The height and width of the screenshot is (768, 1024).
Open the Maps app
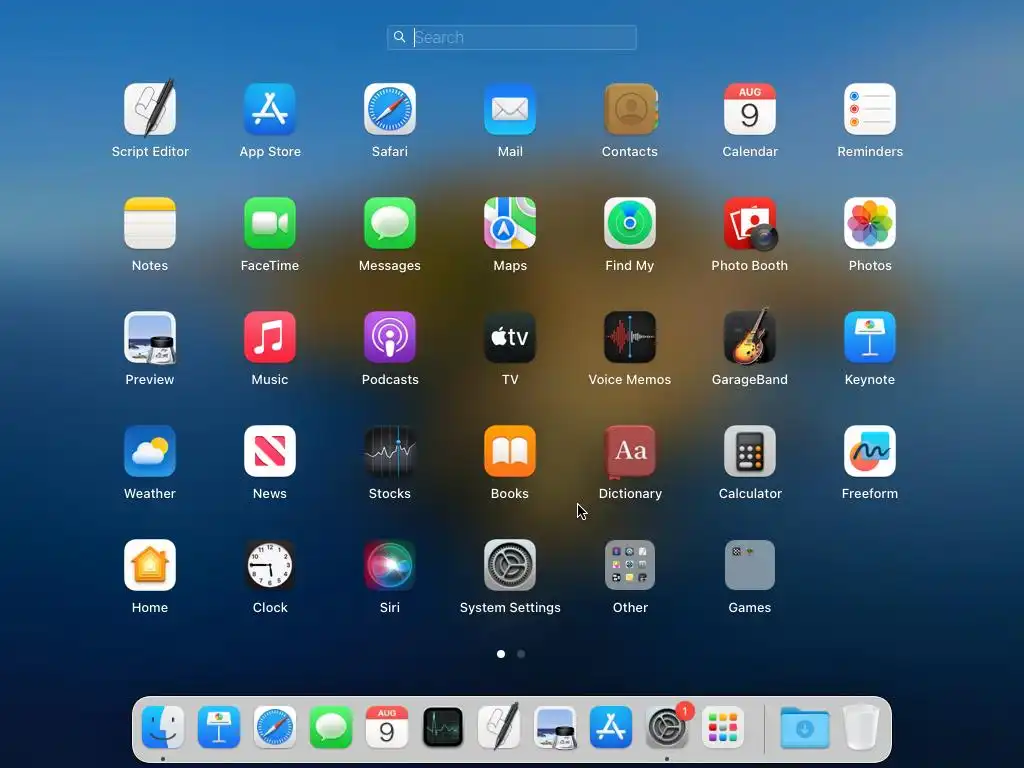(510, 223)
